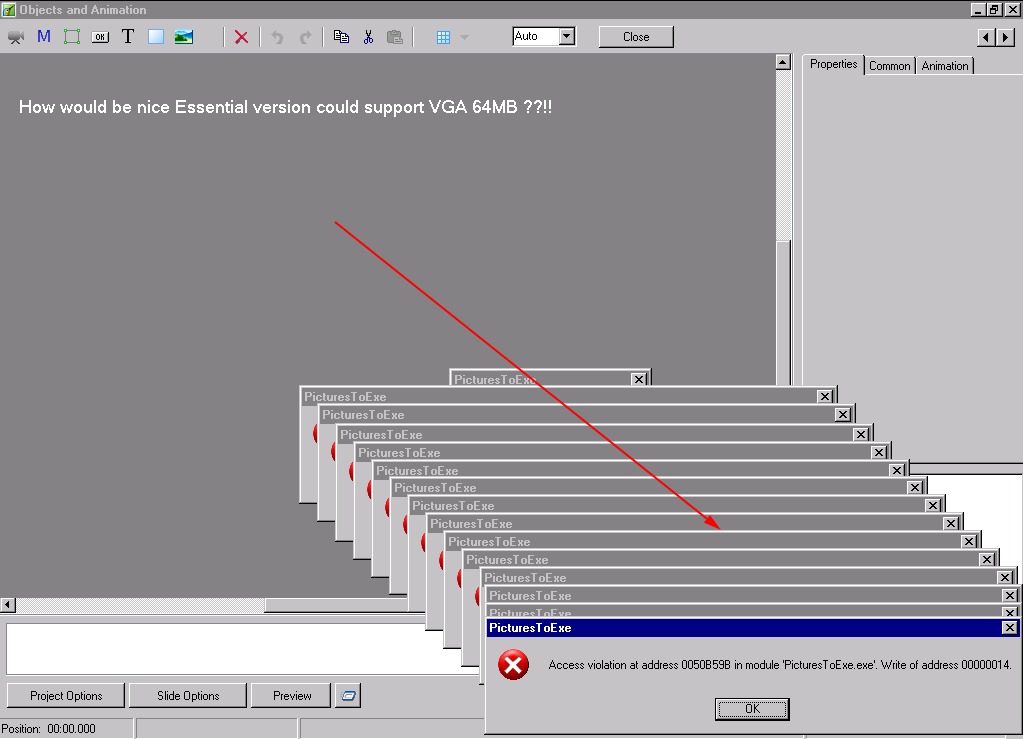Switch to the Animation tab
The height and width of the screenshot is (739, 1023).
pyautogui.click(x=945, y=66)
